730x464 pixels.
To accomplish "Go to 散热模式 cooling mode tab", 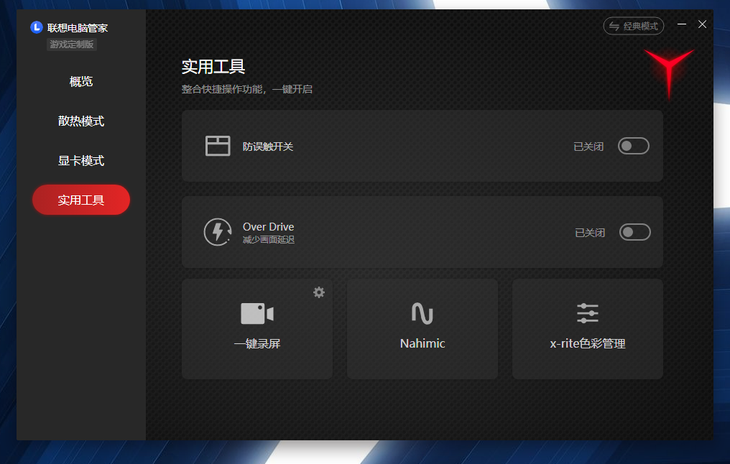I will pyautogui.click(x=81, y=121).
